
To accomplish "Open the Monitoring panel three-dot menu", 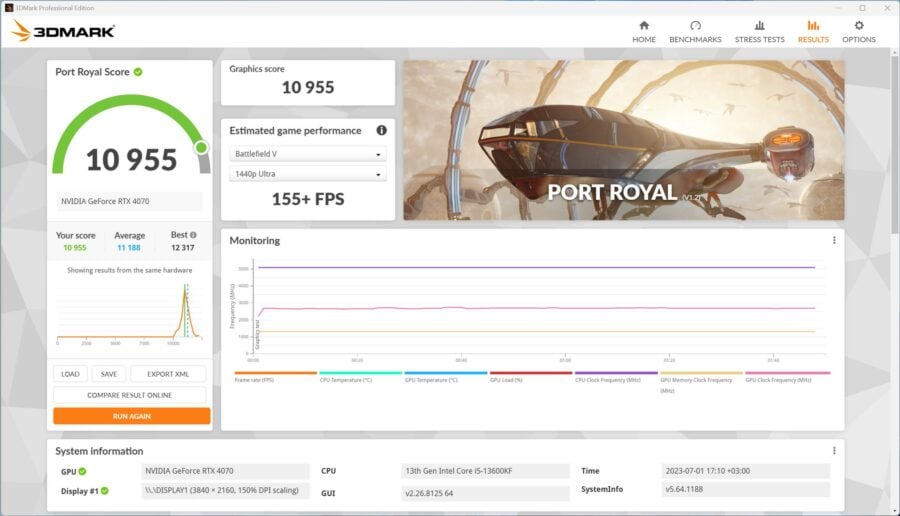I will (834, 240).
